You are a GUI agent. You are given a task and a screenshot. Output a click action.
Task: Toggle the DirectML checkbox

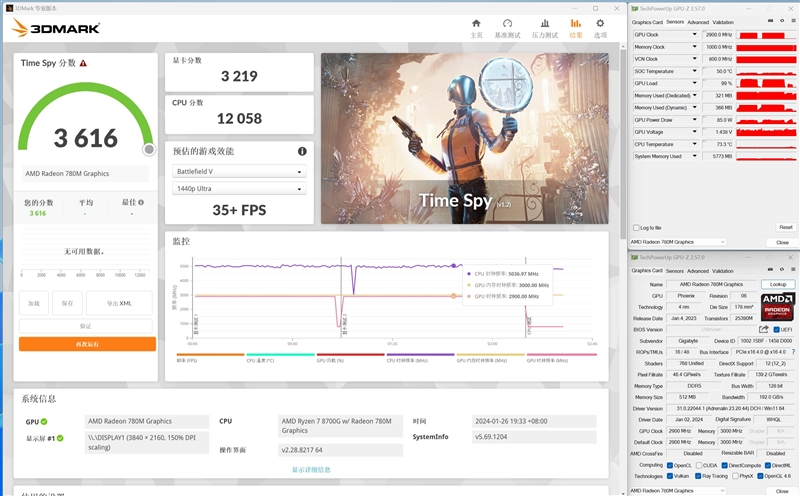pyautogui.click(x=768, y=465)
